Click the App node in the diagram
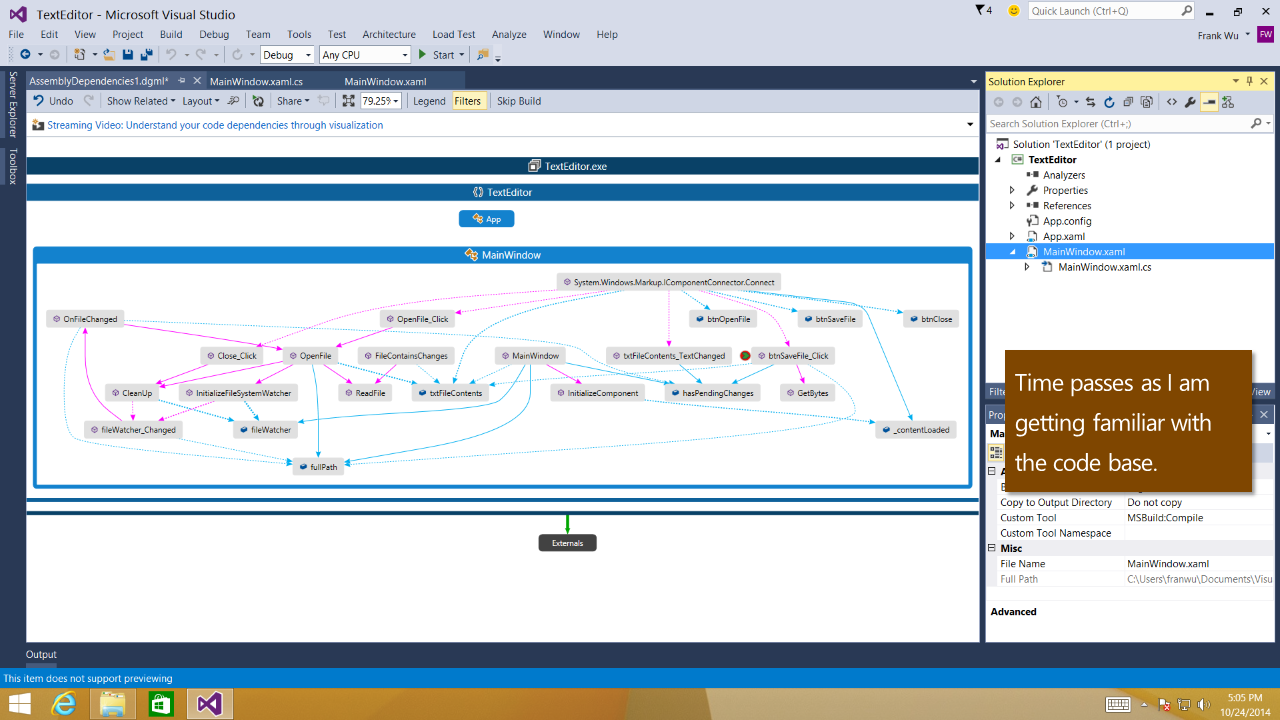Screen dimensions: 1280x720 (487, 218)
